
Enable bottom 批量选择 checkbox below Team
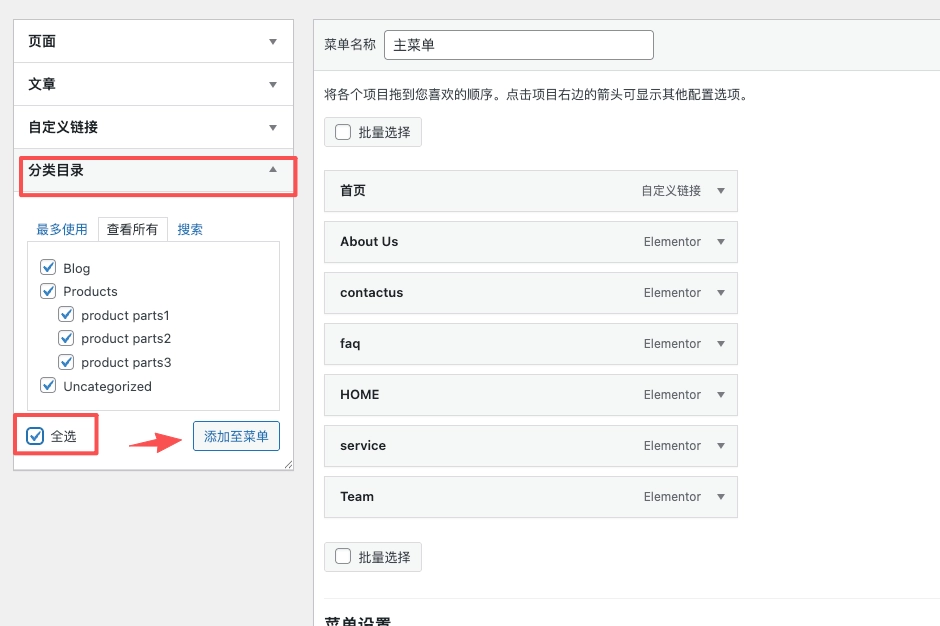pyautogui.click(x=343, y=556)
